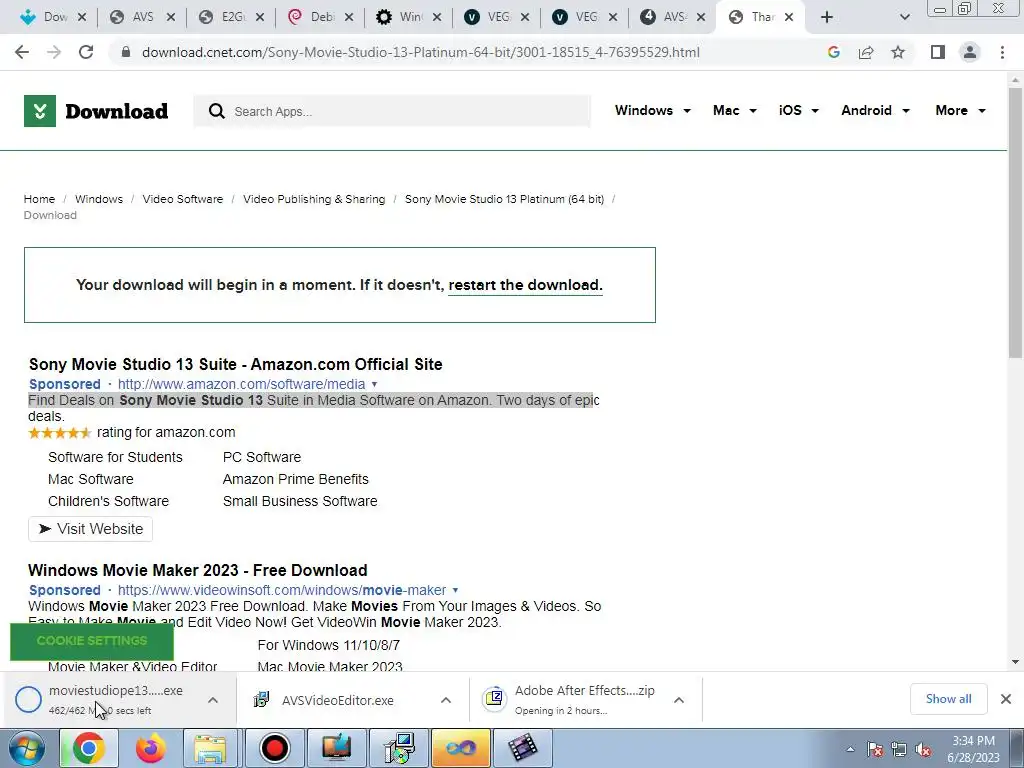The image size is (1024, 768).
Task: Click the page vertical scrollbar
Action: 1015,222
